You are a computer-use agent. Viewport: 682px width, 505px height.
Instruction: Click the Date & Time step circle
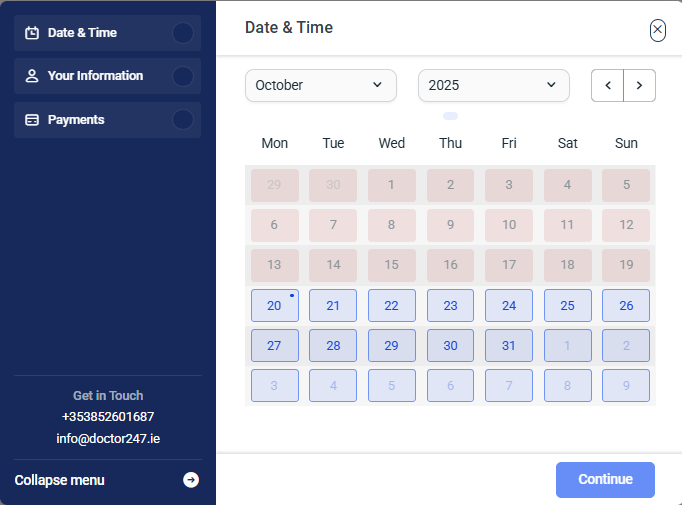[x=182, y=33]
